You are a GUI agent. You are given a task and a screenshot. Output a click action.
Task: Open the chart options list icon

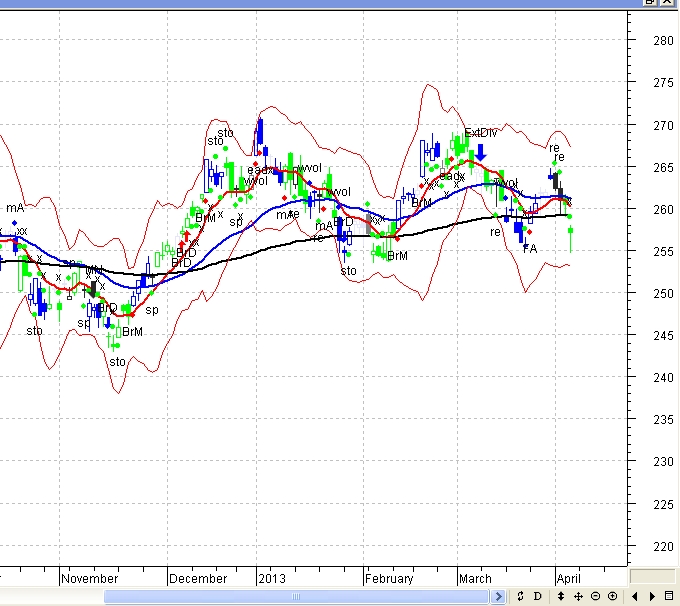pos(670,597)
